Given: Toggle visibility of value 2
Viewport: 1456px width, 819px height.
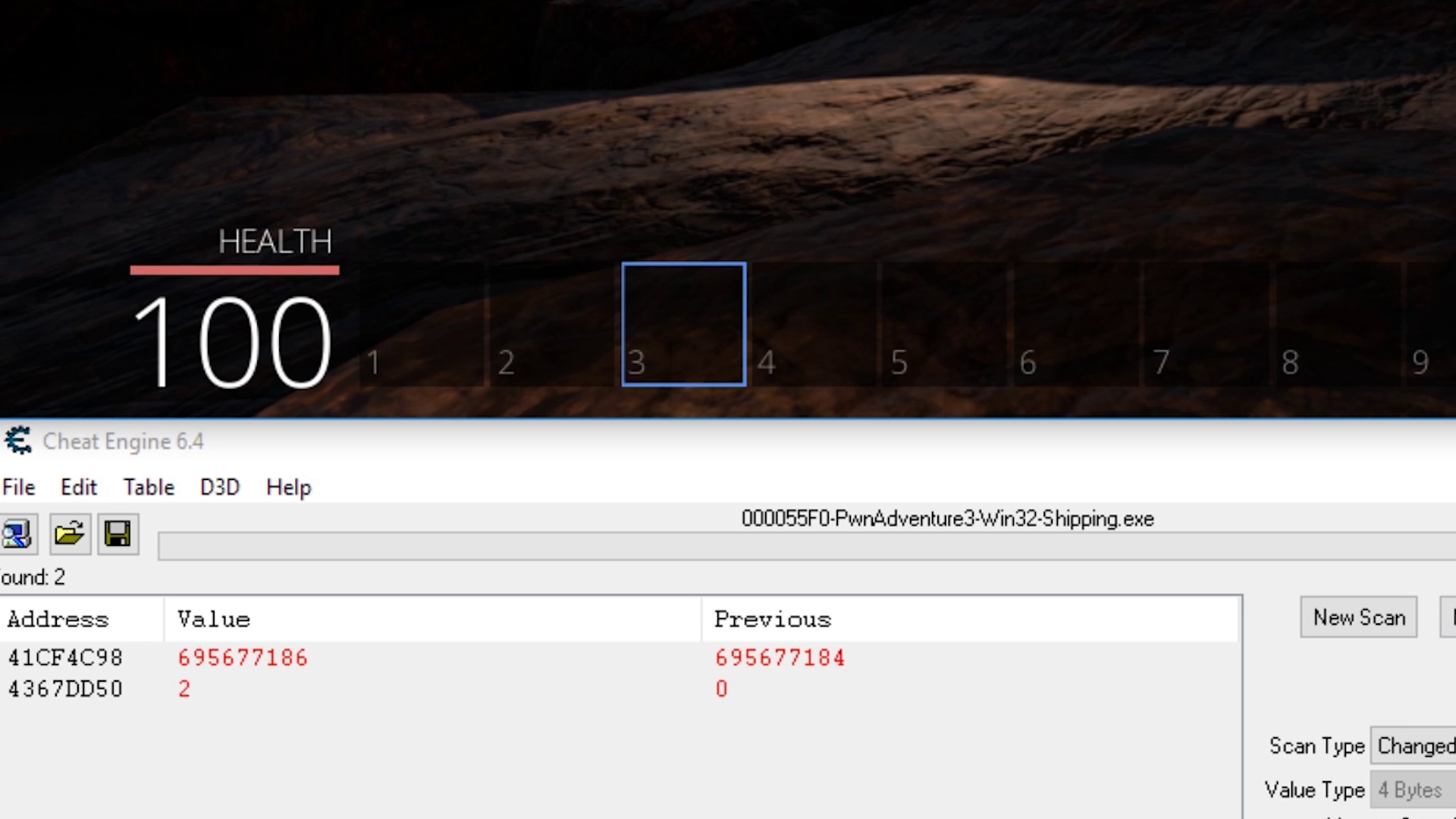Looking at the screenshot, I should tap(183, 688).
